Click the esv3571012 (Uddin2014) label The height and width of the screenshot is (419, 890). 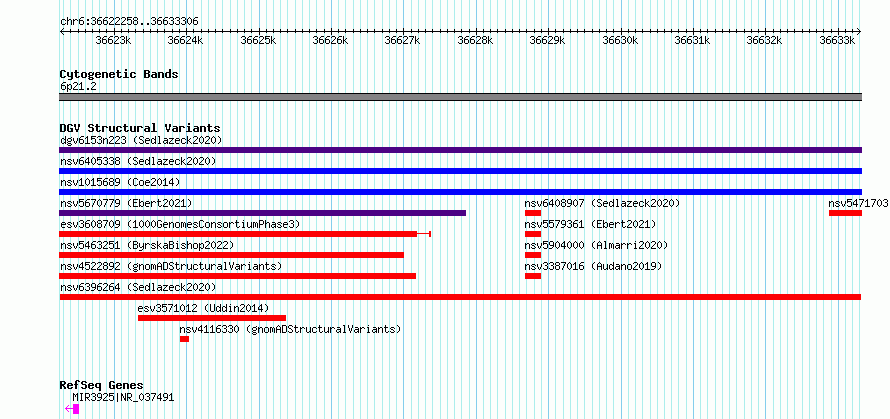pos(204,308)
